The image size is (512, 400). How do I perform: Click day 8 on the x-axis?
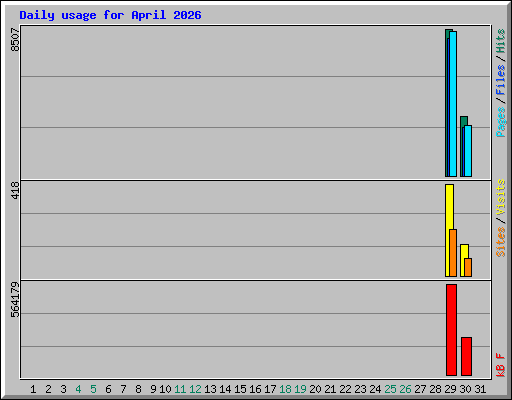click(138, 389)
